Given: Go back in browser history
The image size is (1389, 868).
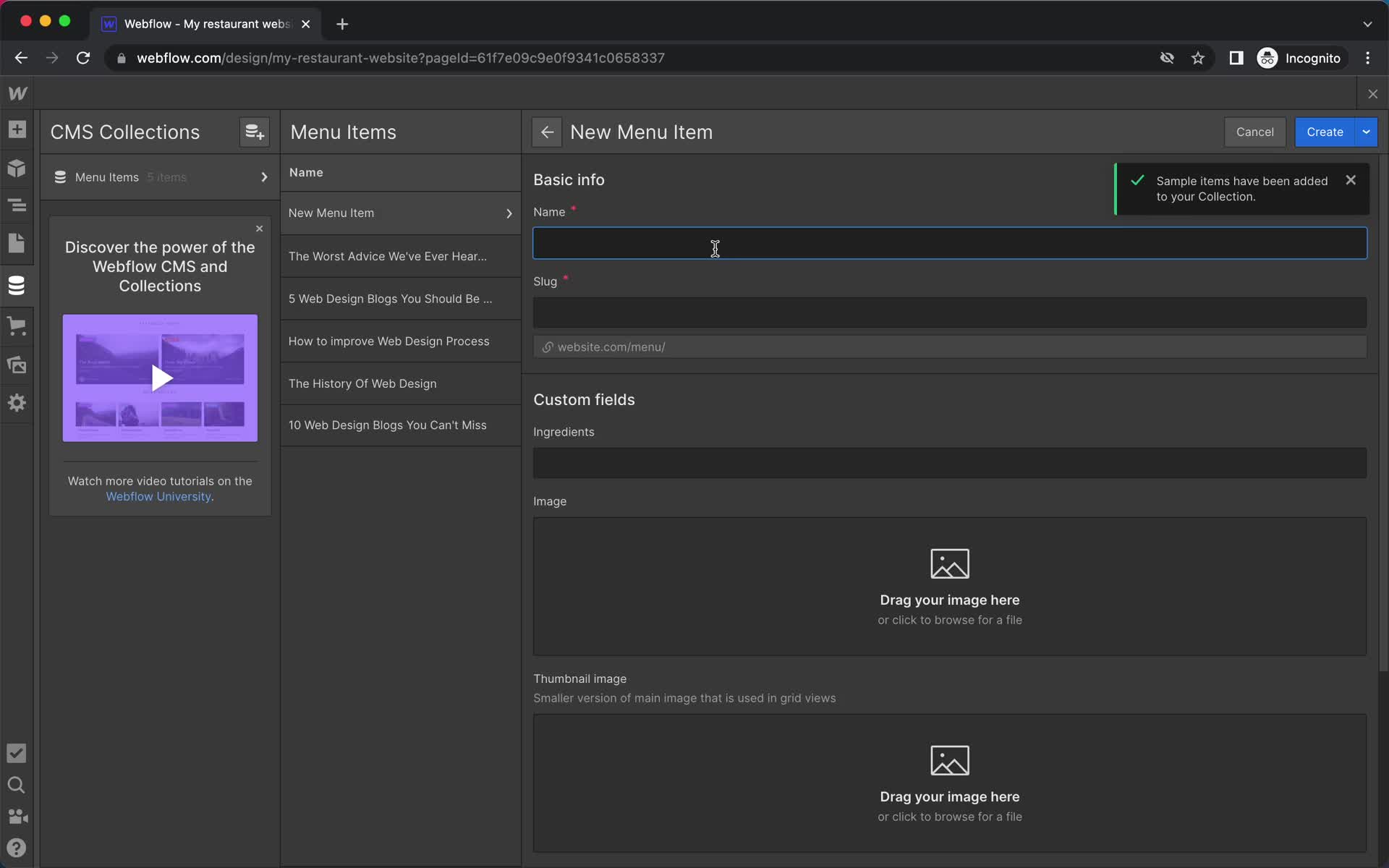Looking at the screenshot, I should coord(21,58).
